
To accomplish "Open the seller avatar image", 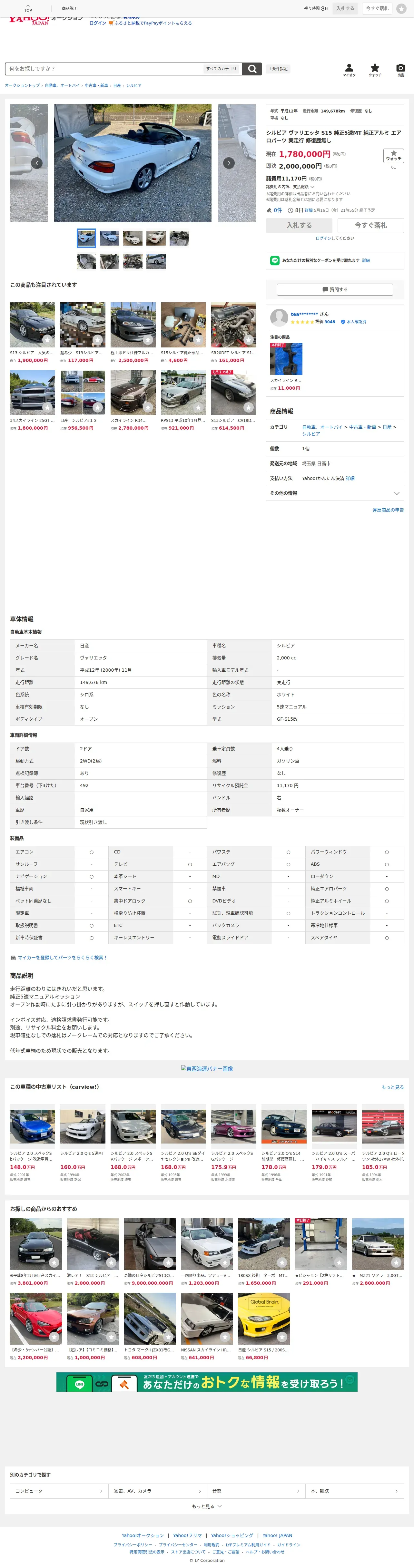I will 280,318.
